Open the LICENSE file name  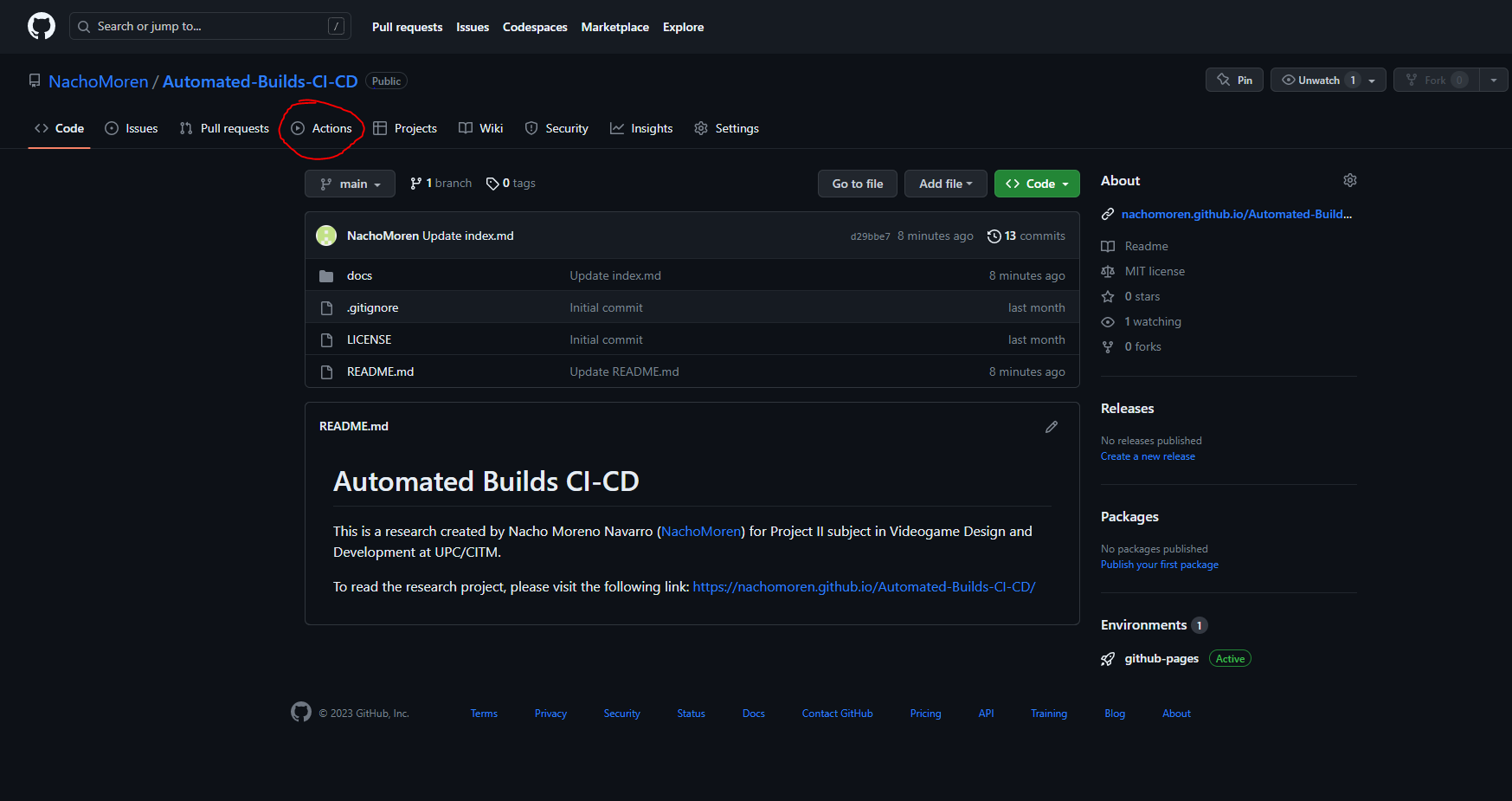[x=370, y=340]
